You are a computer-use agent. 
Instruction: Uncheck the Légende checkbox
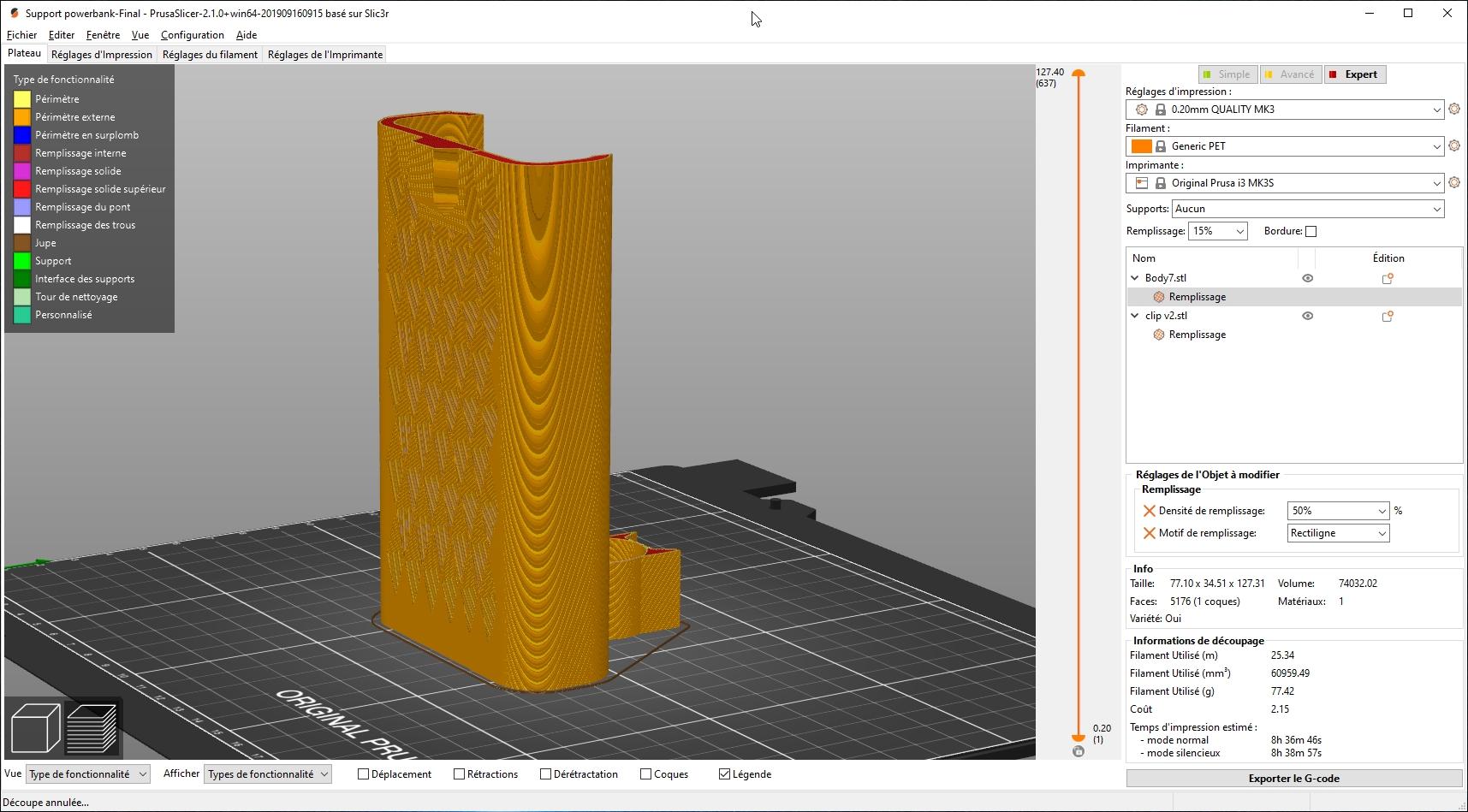[724, 774]
